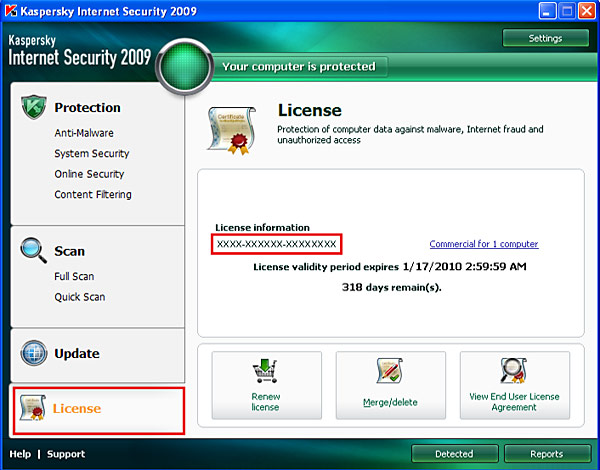Choose Quick Scan

(80, 297)
